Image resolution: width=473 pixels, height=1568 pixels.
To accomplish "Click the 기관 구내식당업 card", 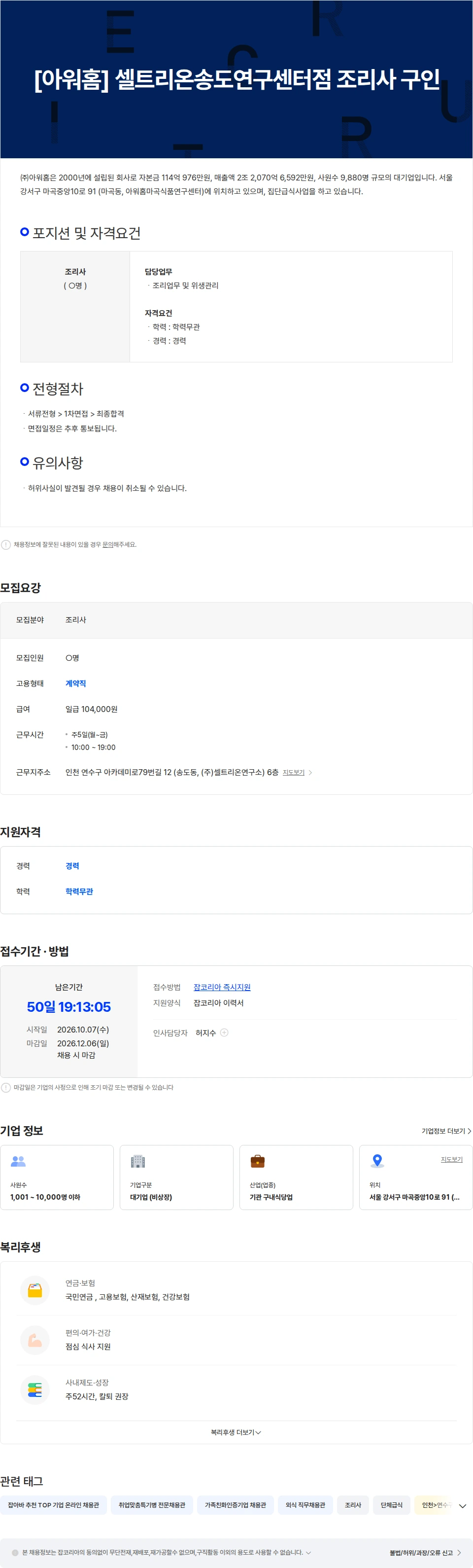I will pyautogui.click(x=296, y=1177).
